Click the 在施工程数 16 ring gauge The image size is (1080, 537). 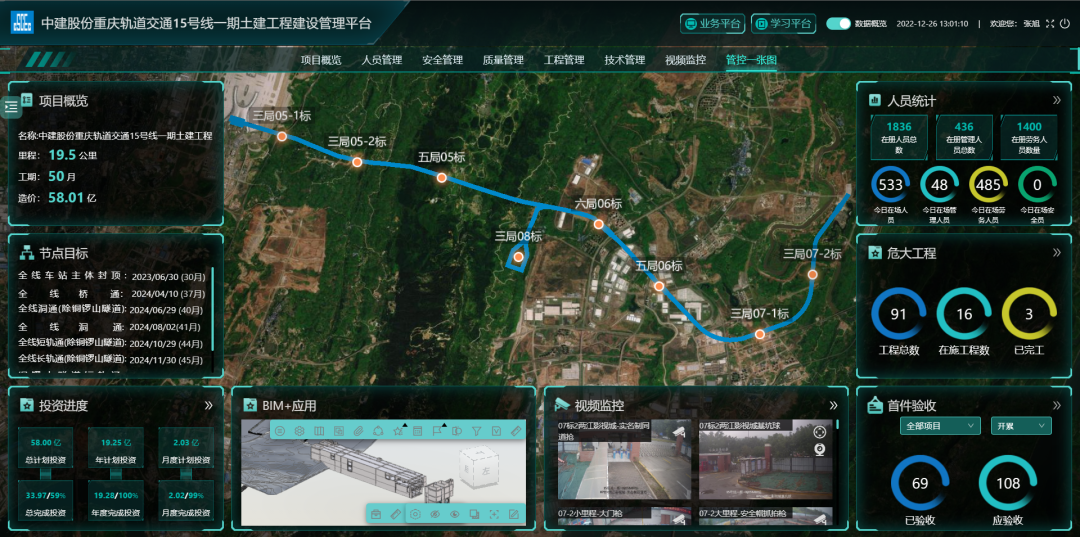click(964, 315)
